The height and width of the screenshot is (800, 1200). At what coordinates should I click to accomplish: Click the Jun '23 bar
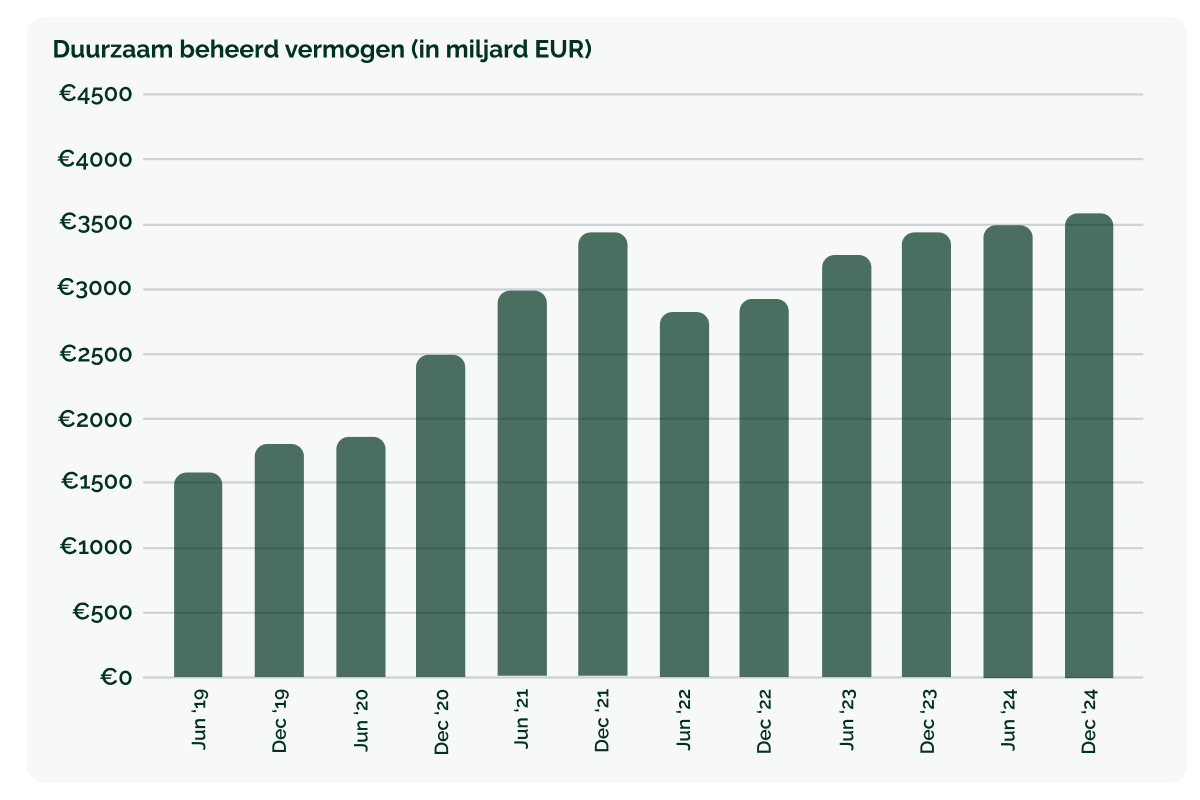coord(846,466)
